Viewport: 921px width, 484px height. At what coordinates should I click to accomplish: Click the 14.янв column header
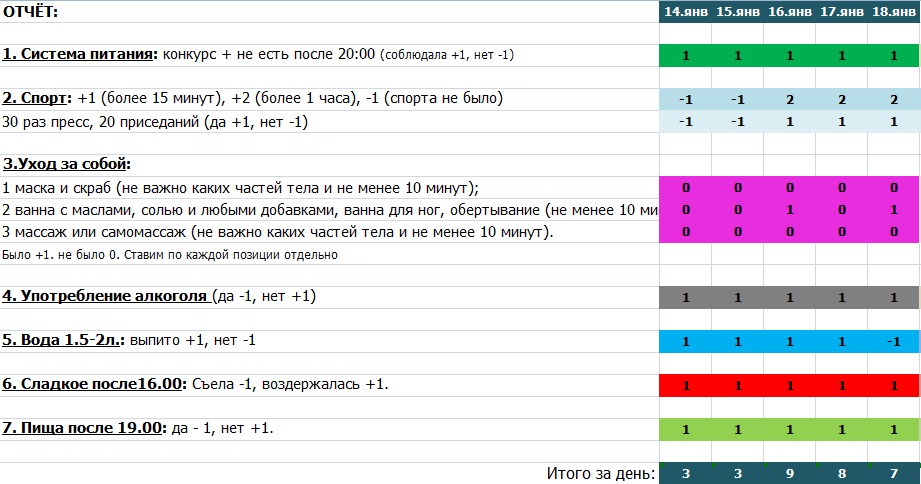coord(685,12)
